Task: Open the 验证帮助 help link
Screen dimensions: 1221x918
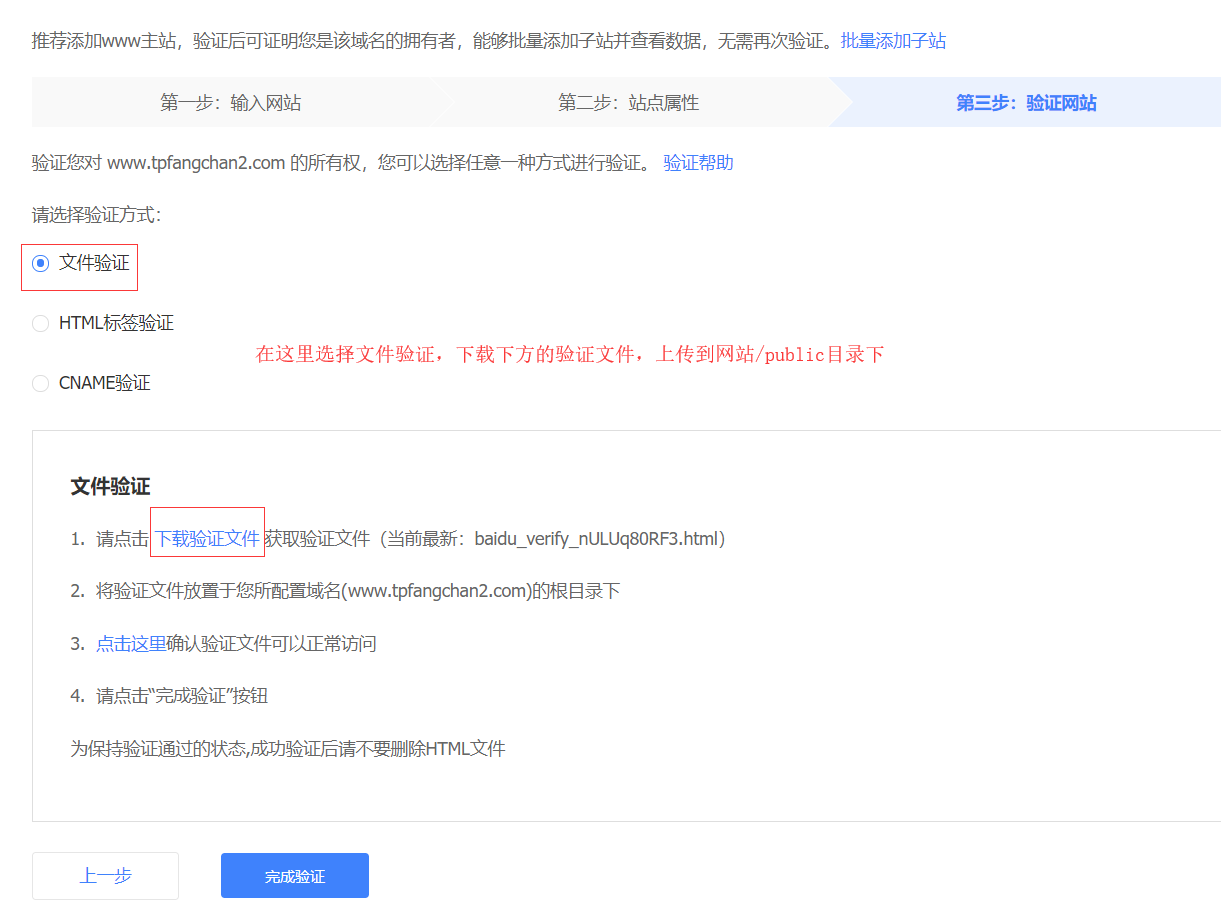Action: (698, 163)
